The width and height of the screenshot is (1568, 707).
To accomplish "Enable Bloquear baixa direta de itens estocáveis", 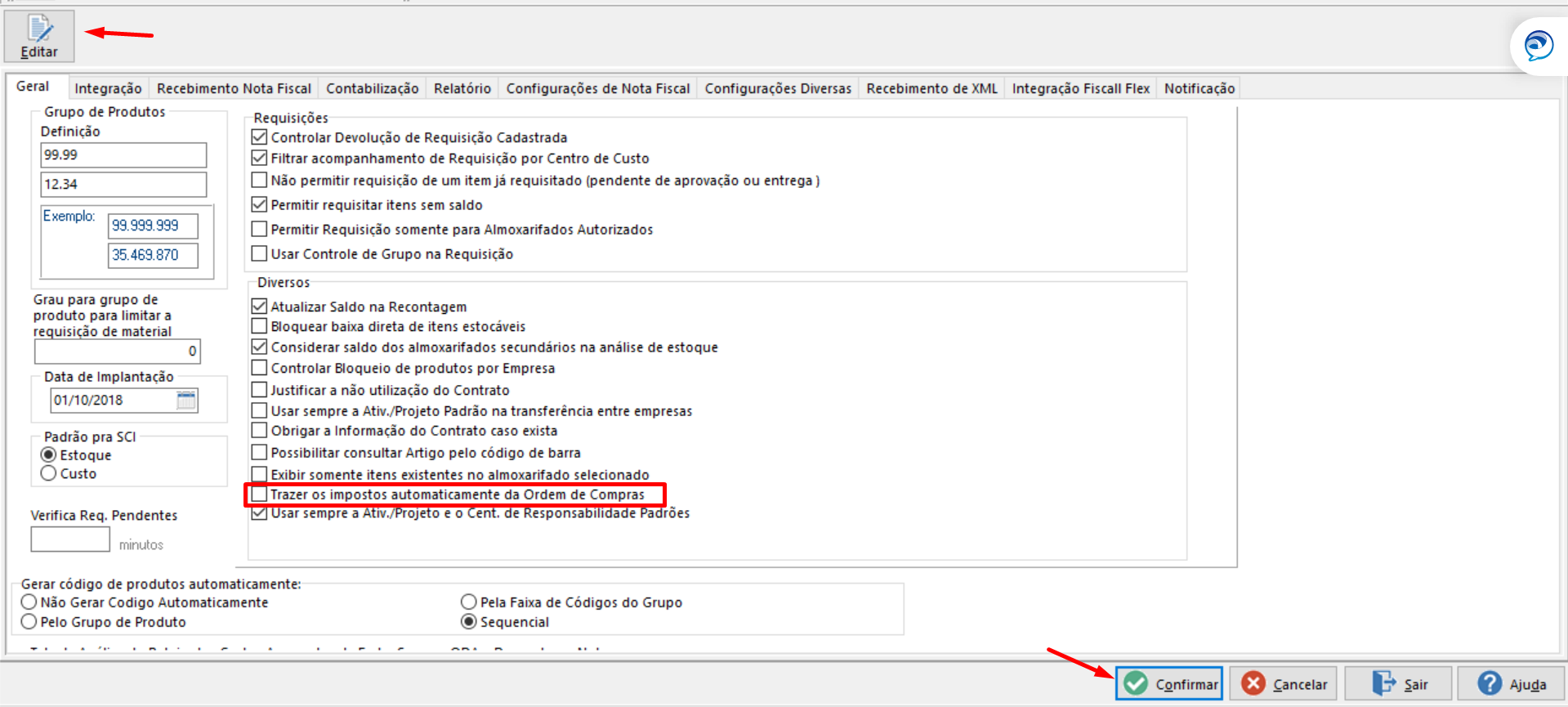I will (x=260, y=326).
